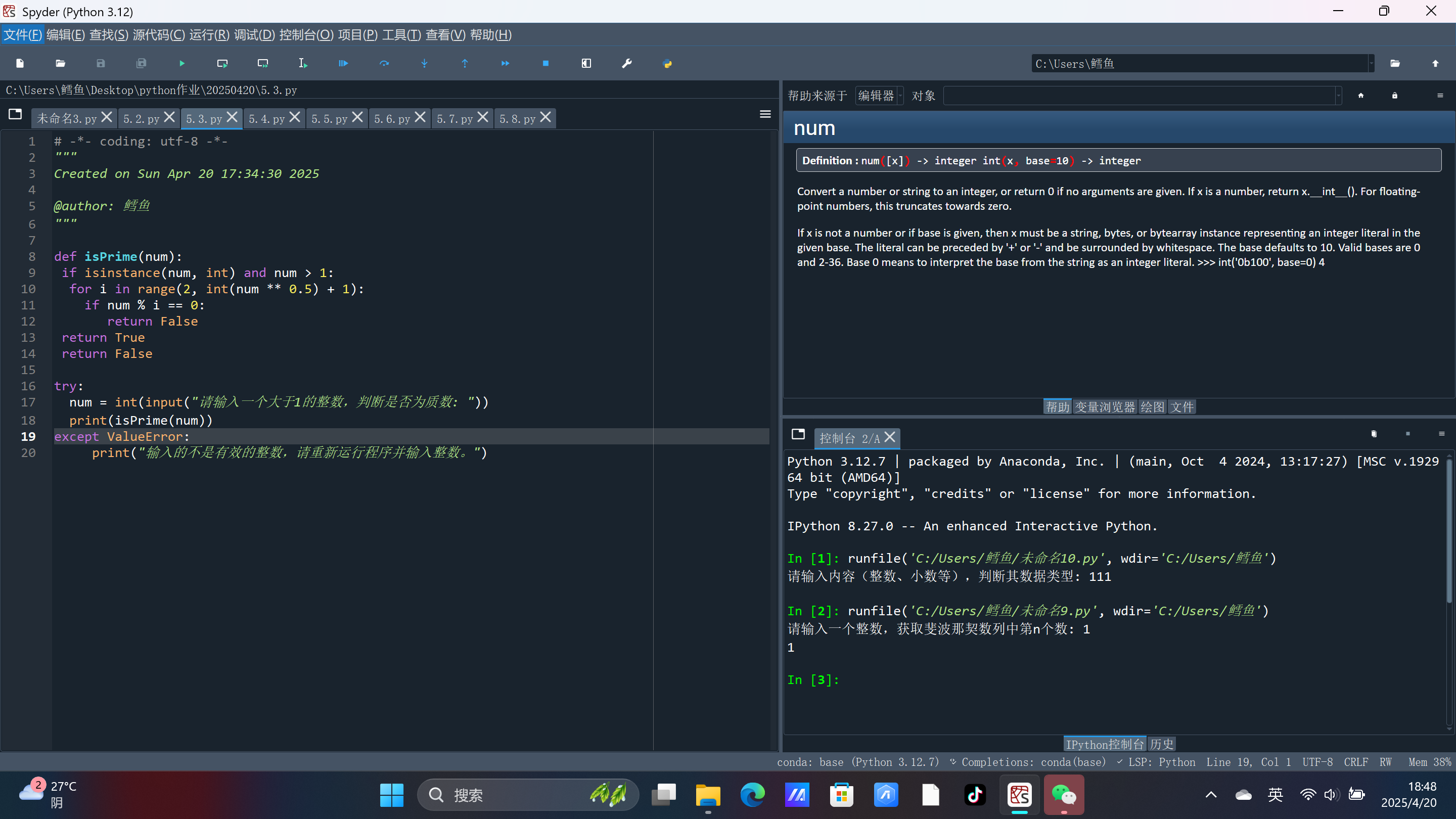1456x819 pixels.
Task: Toggle the Help pane lock icon
Action: click(x=1394, y=96)
